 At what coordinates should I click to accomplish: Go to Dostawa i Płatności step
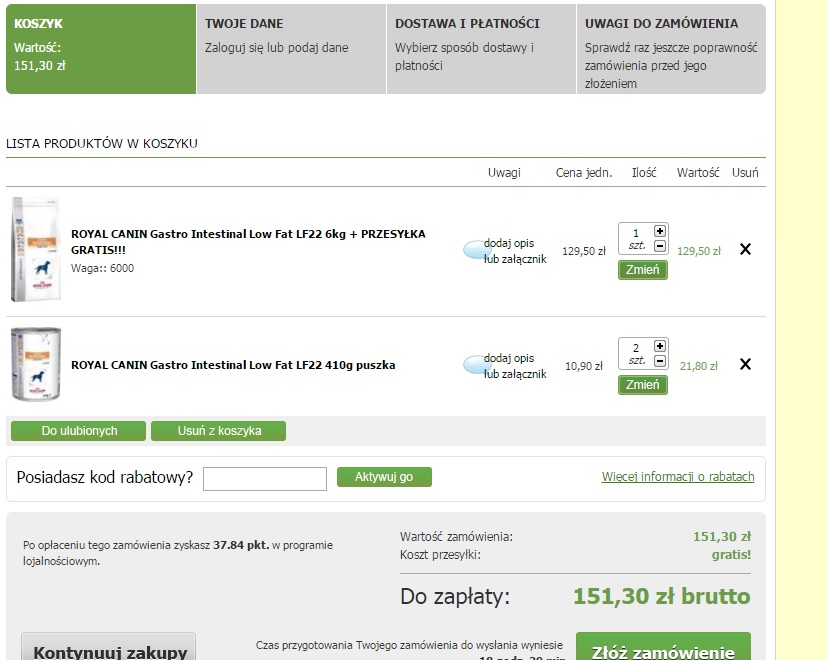pyautogui.click(x=480, y=48)
